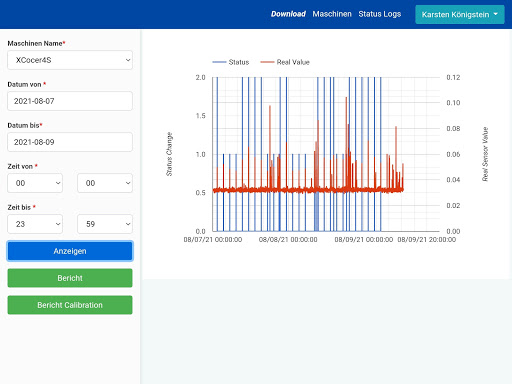This screenshot has width=512, height=384.
Task: Open the Maschinen Name dropdown
Action: tap(70, 60)
